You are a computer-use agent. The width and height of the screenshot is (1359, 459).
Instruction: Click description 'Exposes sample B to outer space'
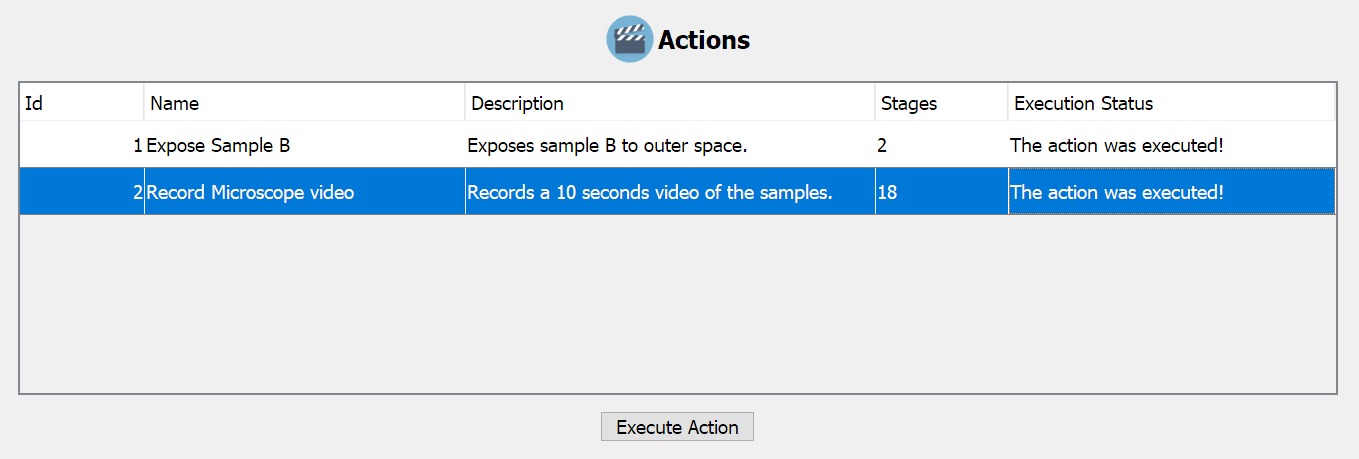click(x=607, y=145)
